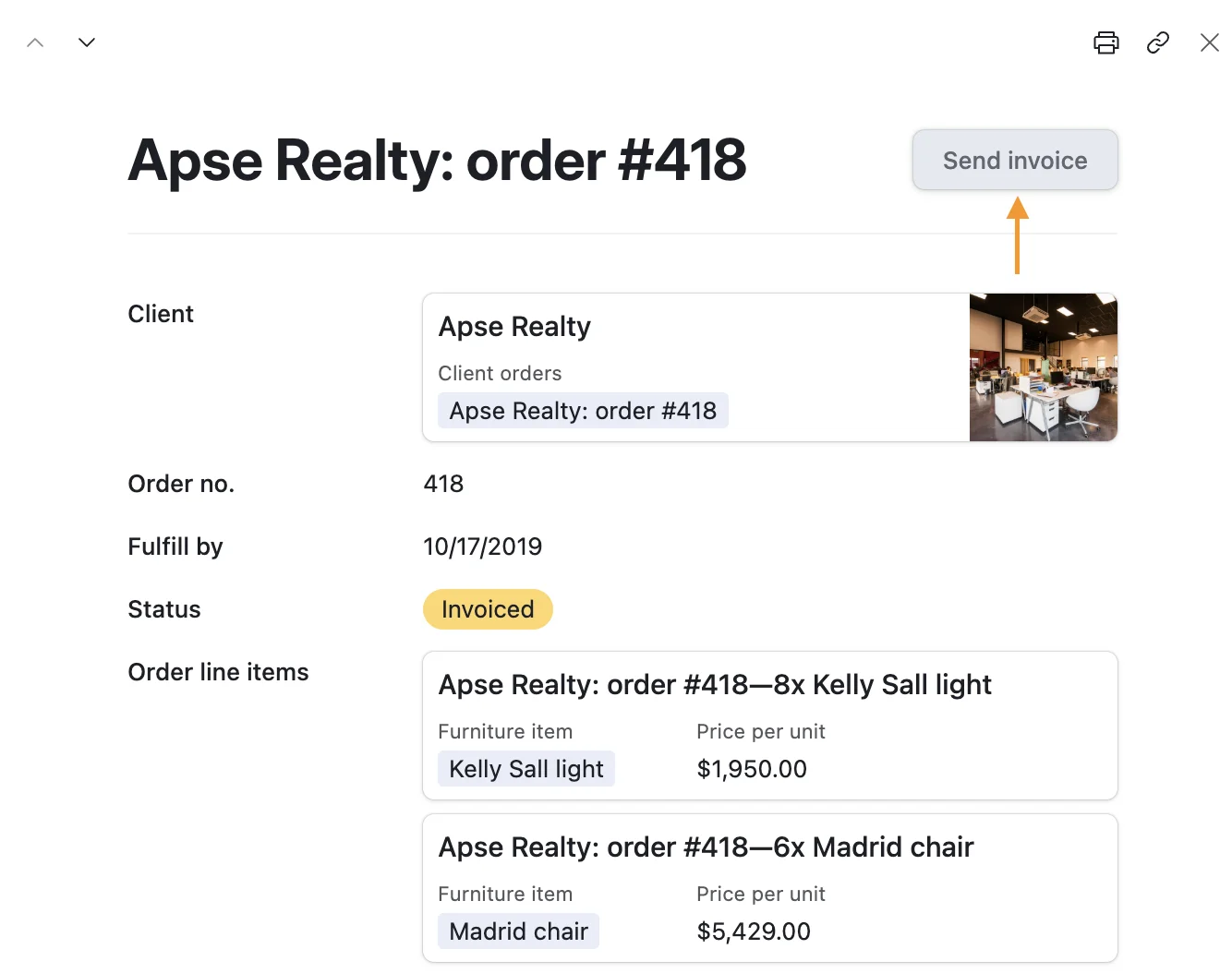This screenshot has height=973, width=1232.
Task: Open the Apse Realty client card
Action: pyautogui.click(x=514, y=327)
